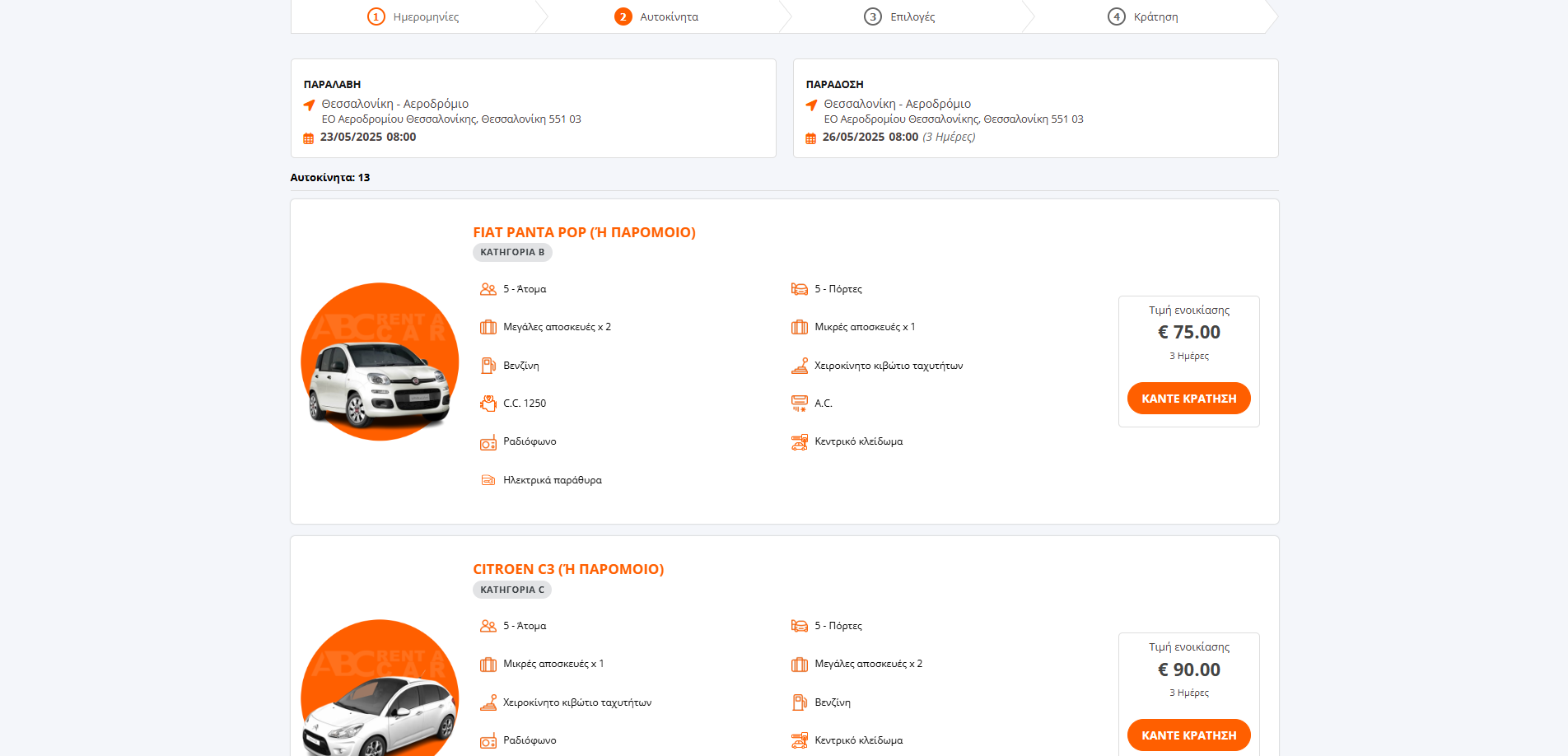The height and width of the screenshot is (756, 1568).
Task: Click Fiat Panda radio icon
Action: [x=488, y=442]
